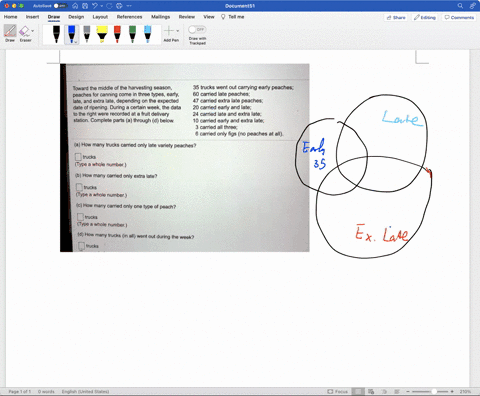Pick the gray pencil
The width and height of the screenshot is (480, 396).
(x=87, y=34)
